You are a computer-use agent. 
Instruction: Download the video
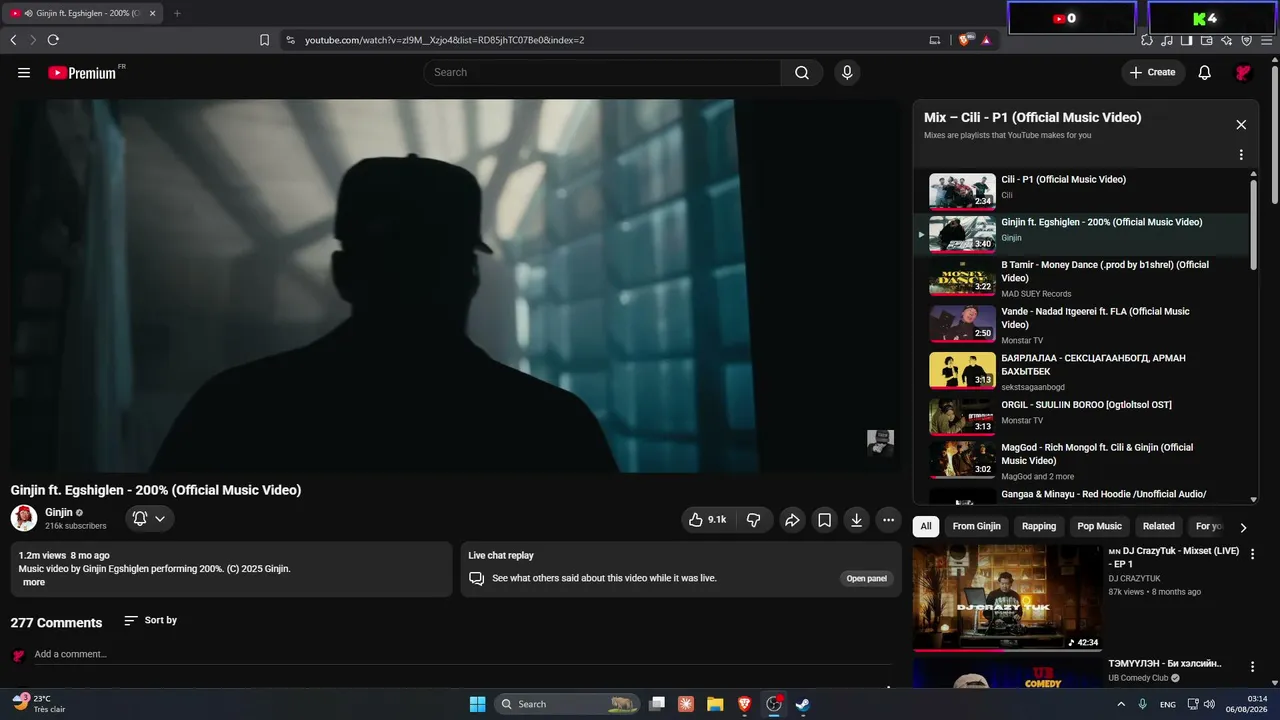pyautogui.click(x=856, y=520)
